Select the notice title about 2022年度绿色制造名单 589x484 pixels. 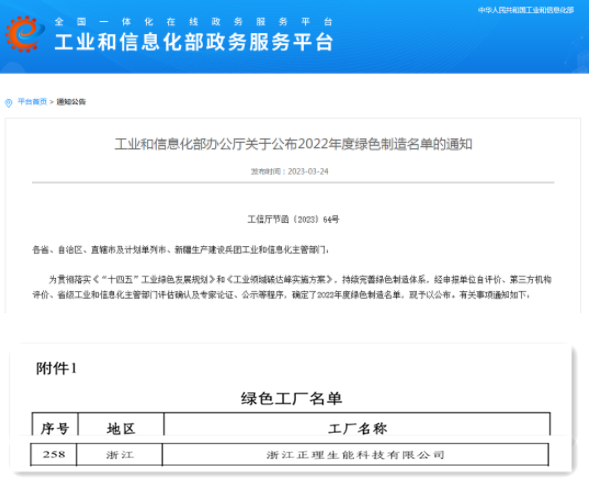click(293, 144)
